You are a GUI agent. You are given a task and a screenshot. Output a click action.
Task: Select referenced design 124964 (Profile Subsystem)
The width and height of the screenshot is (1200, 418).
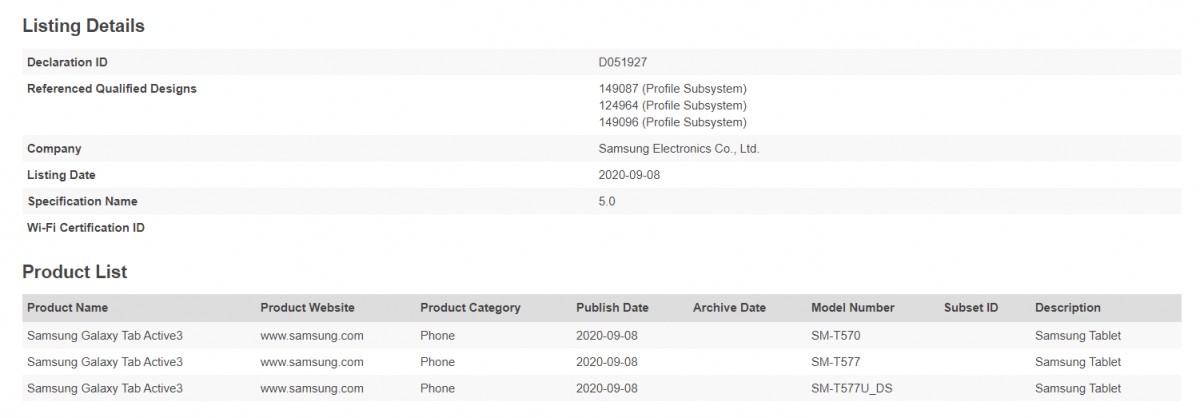[x=672, y=105]
